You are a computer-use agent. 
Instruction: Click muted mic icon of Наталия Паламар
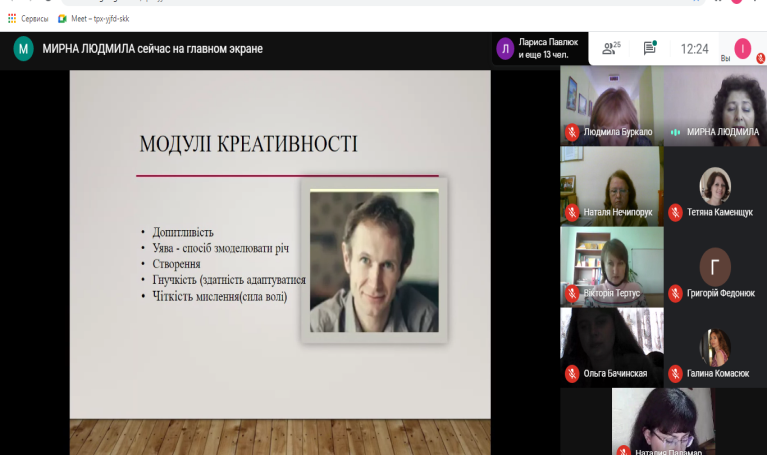(x=623, y=451)
